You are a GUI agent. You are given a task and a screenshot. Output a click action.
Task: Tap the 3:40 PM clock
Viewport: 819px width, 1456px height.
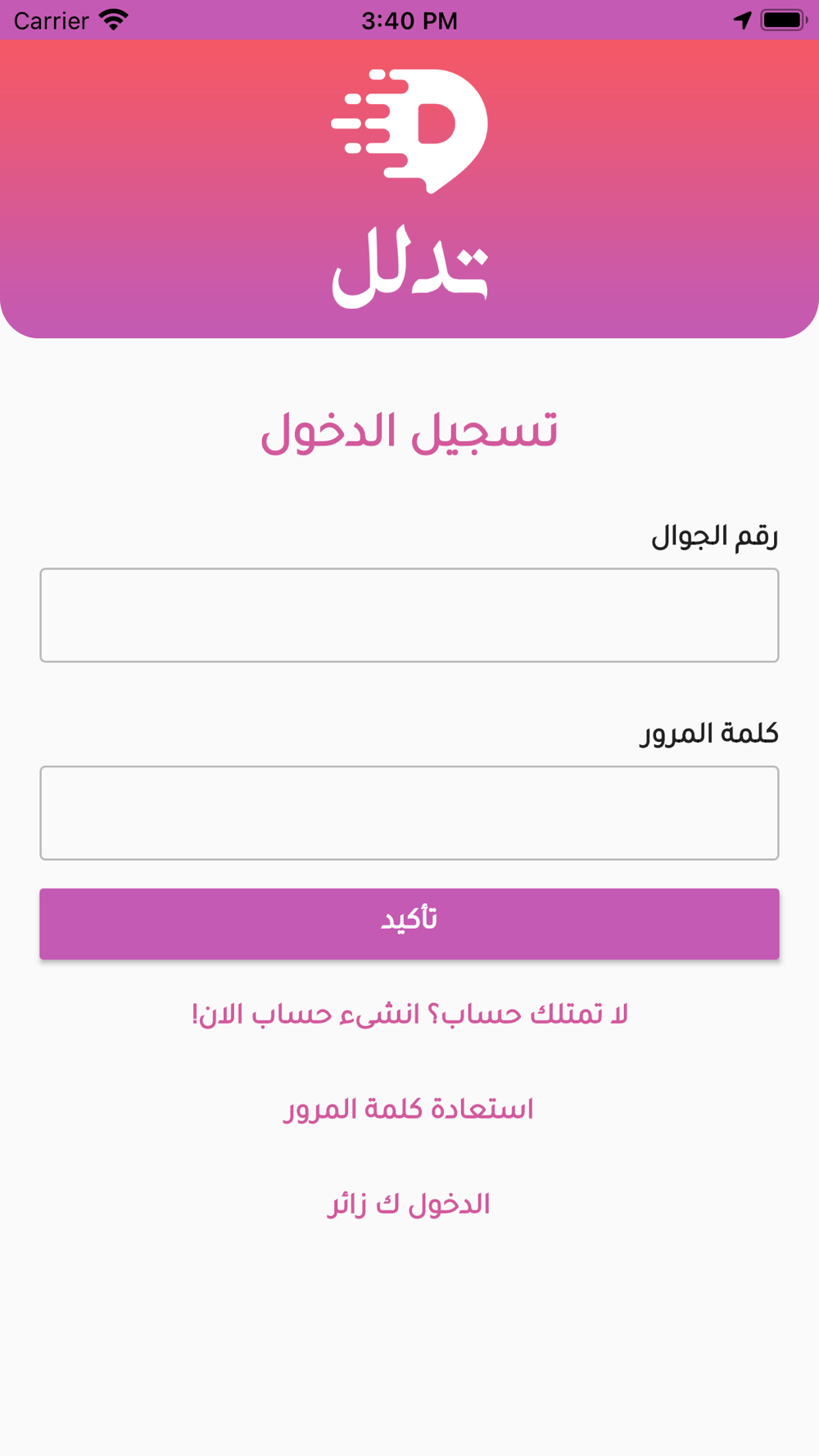409,20
